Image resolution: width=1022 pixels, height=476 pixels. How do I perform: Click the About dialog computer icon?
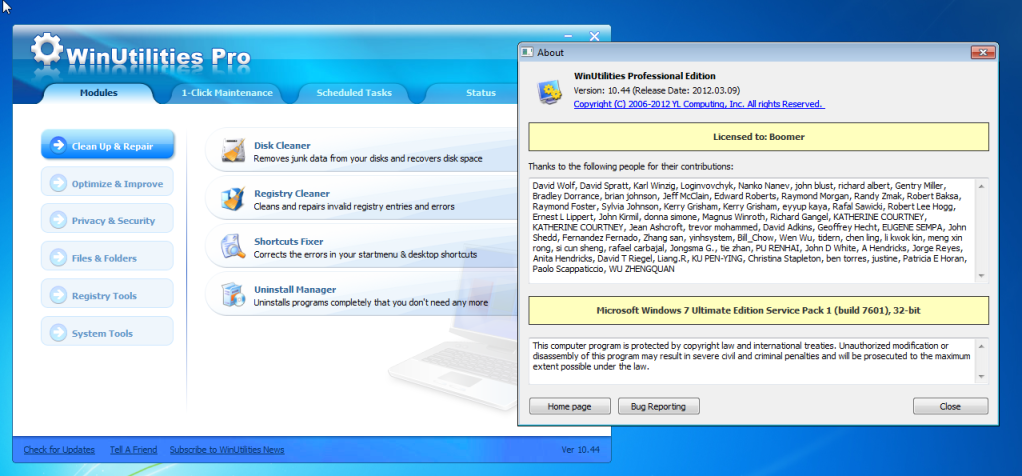coord(550,93)
